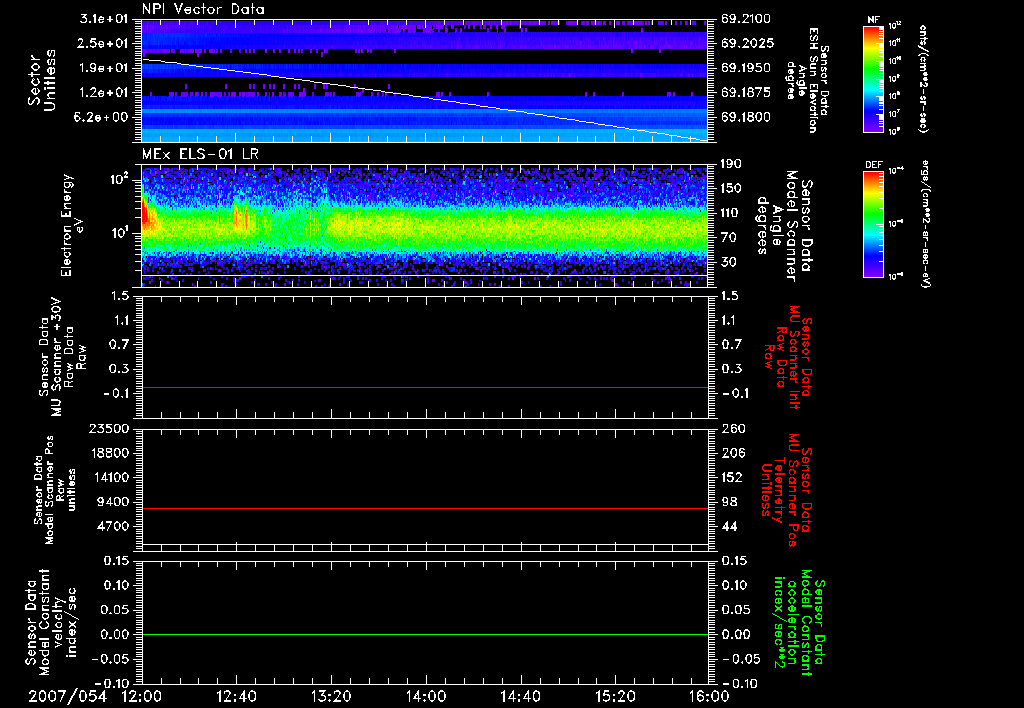Click the 69.2100 tick label
Screen dimensions: 1024x708
coord(744,19)
